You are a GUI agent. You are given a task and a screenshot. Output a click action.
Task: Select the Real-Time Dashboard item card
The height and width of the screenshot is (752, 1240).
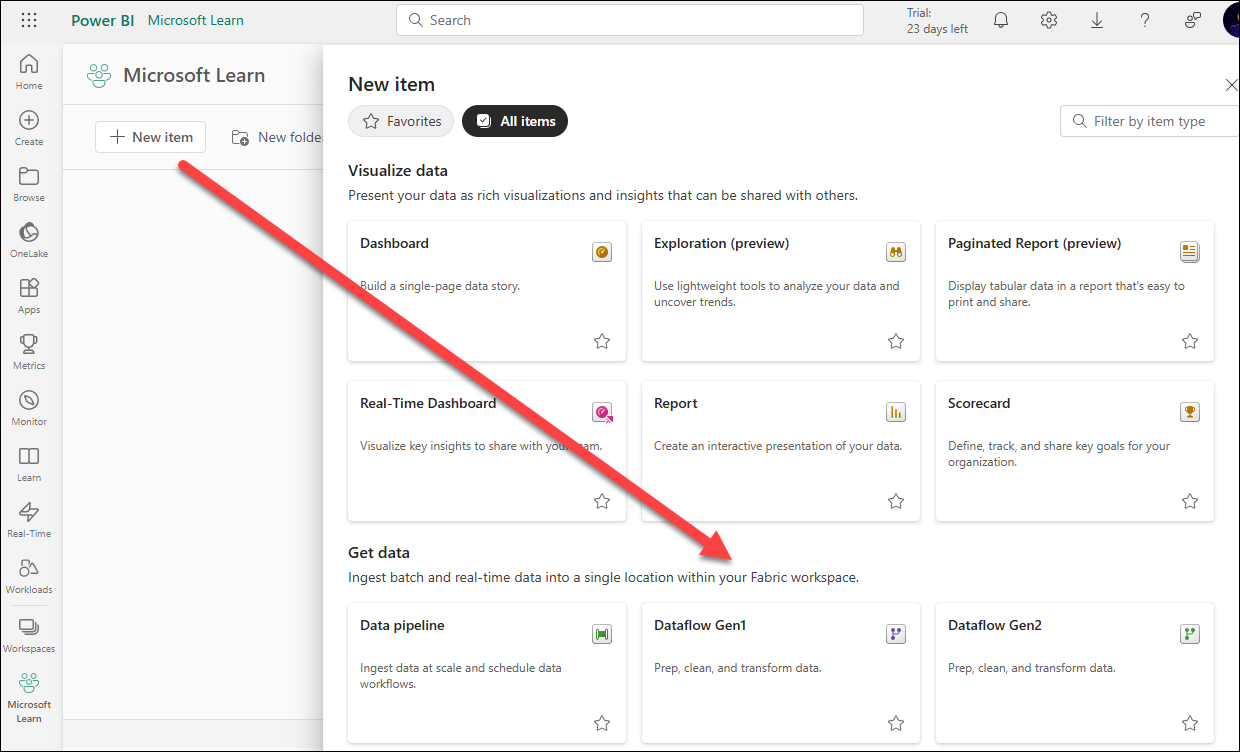[x=487, y=451]
